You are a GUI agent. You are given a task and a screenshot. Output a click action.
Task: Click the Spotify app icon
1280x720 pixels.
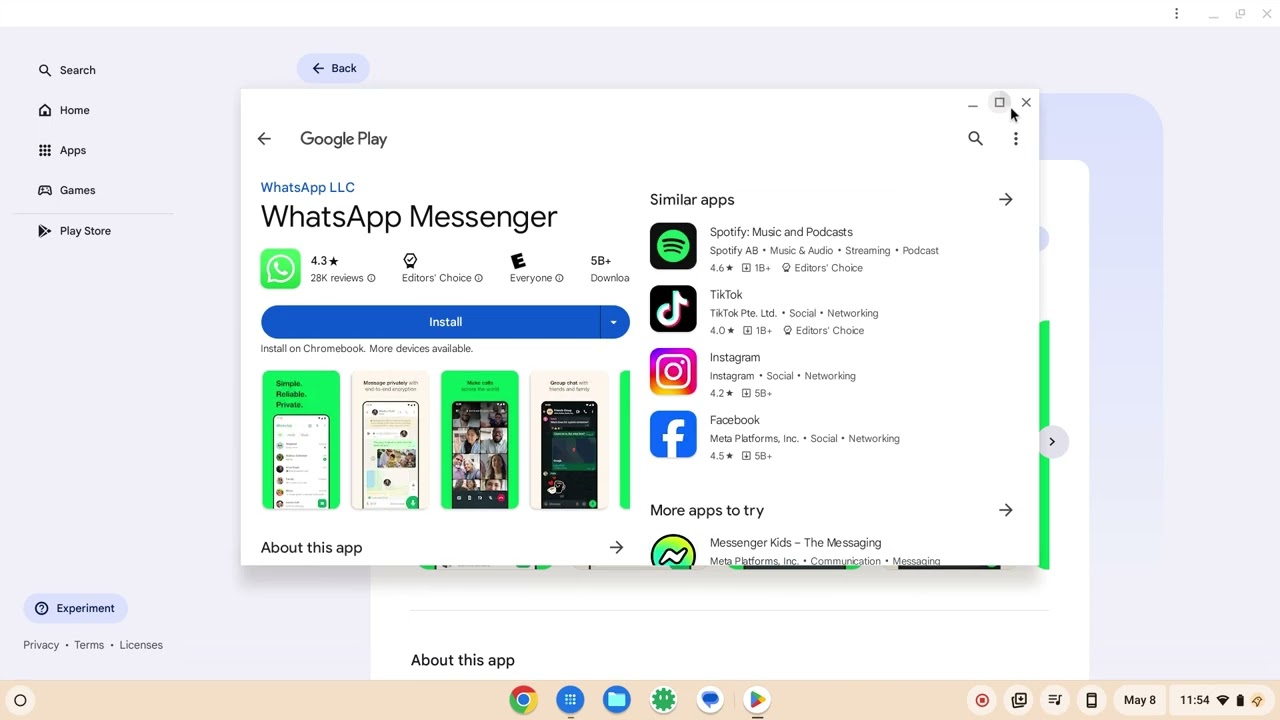(673, 246)
